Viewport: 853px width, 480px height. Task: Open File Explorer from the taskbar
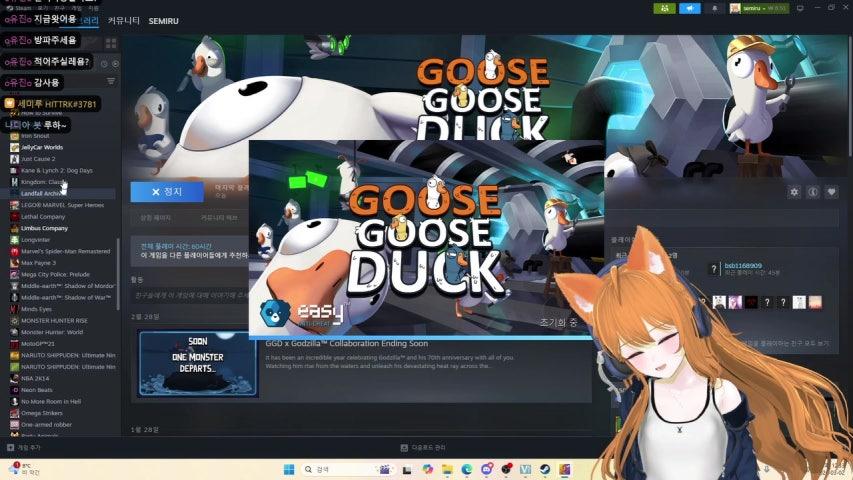447,469
